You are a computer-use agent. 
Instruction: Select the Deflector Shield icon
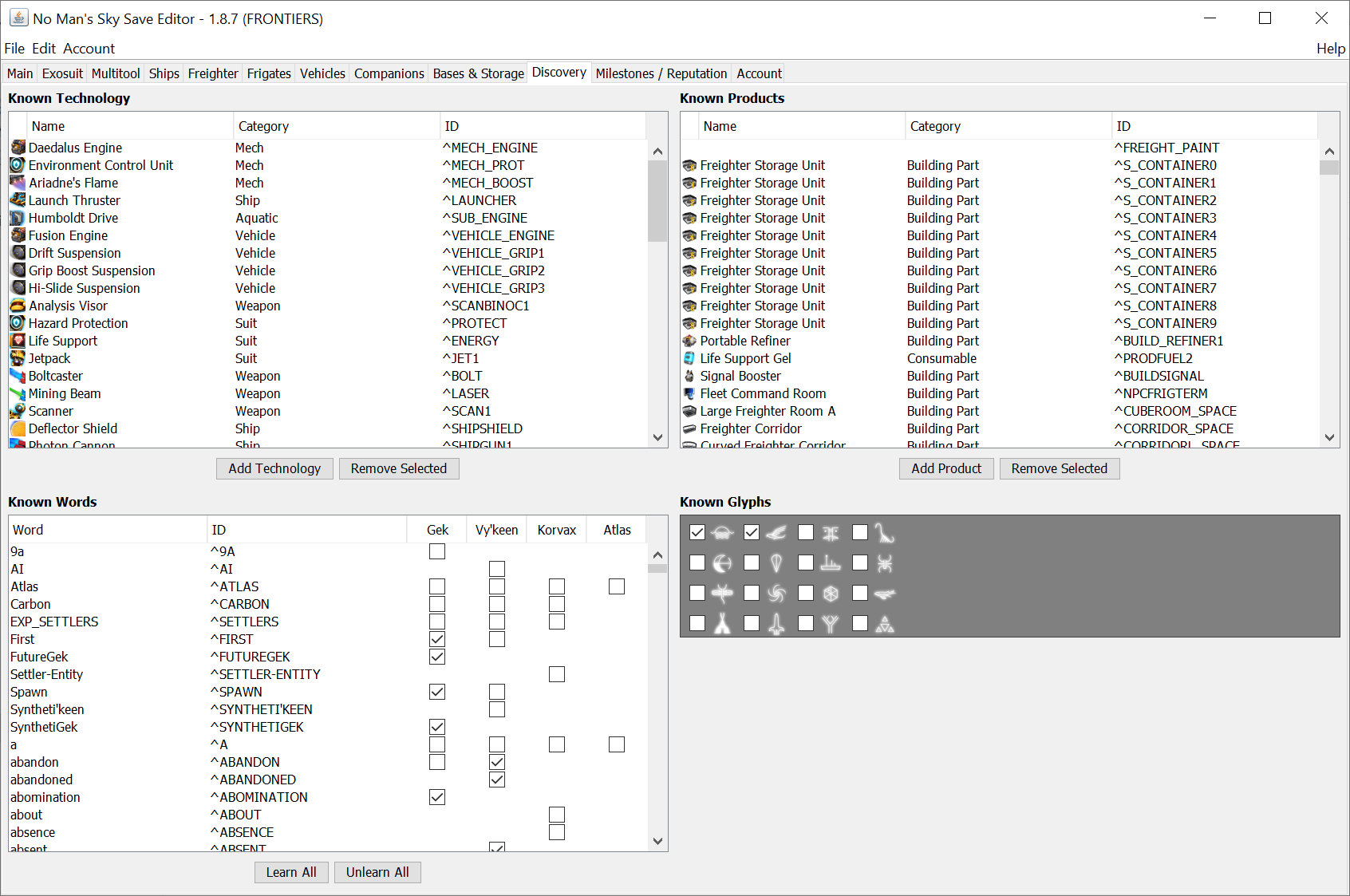(x=18, y=428)
